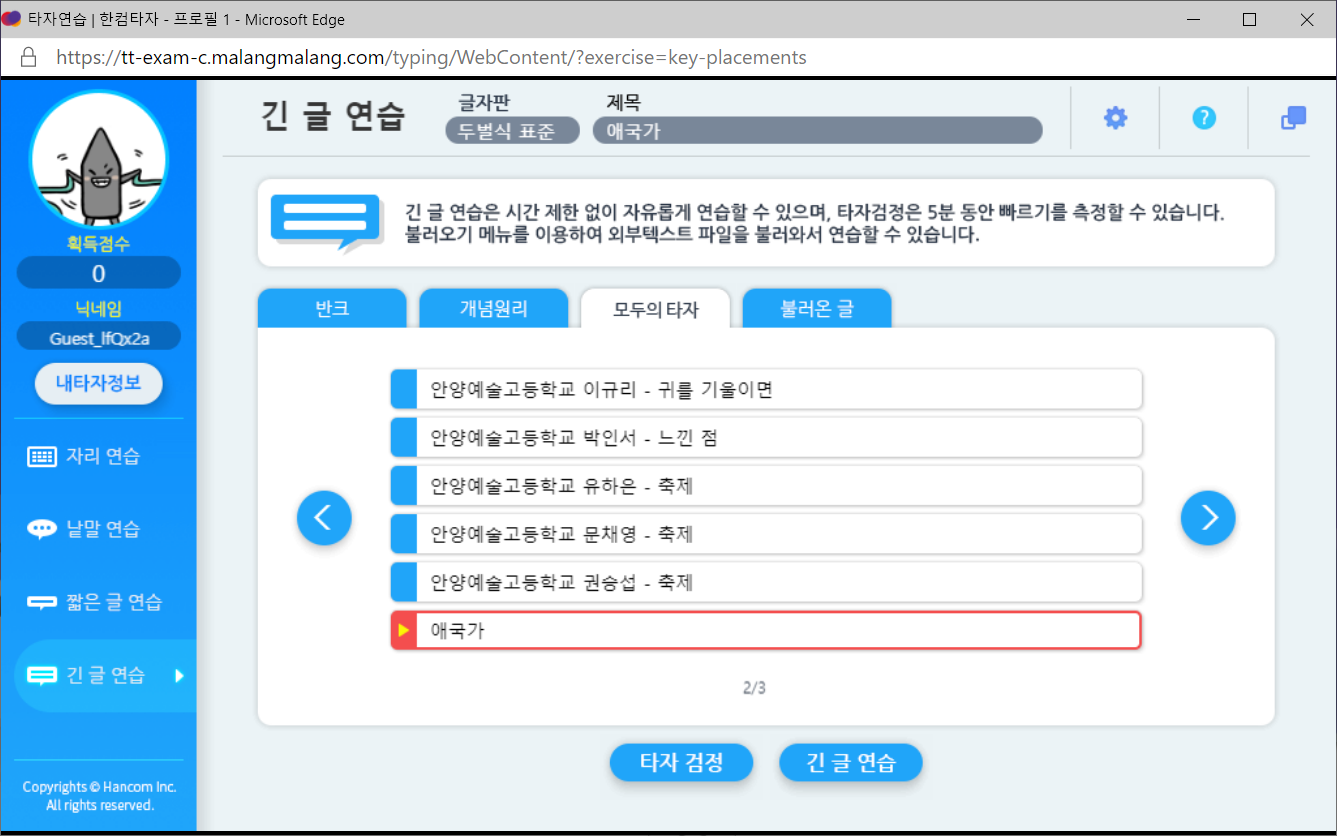Click the 획득점수 label
This screenshot has width=1337, height=836.
tap(98, 243)
